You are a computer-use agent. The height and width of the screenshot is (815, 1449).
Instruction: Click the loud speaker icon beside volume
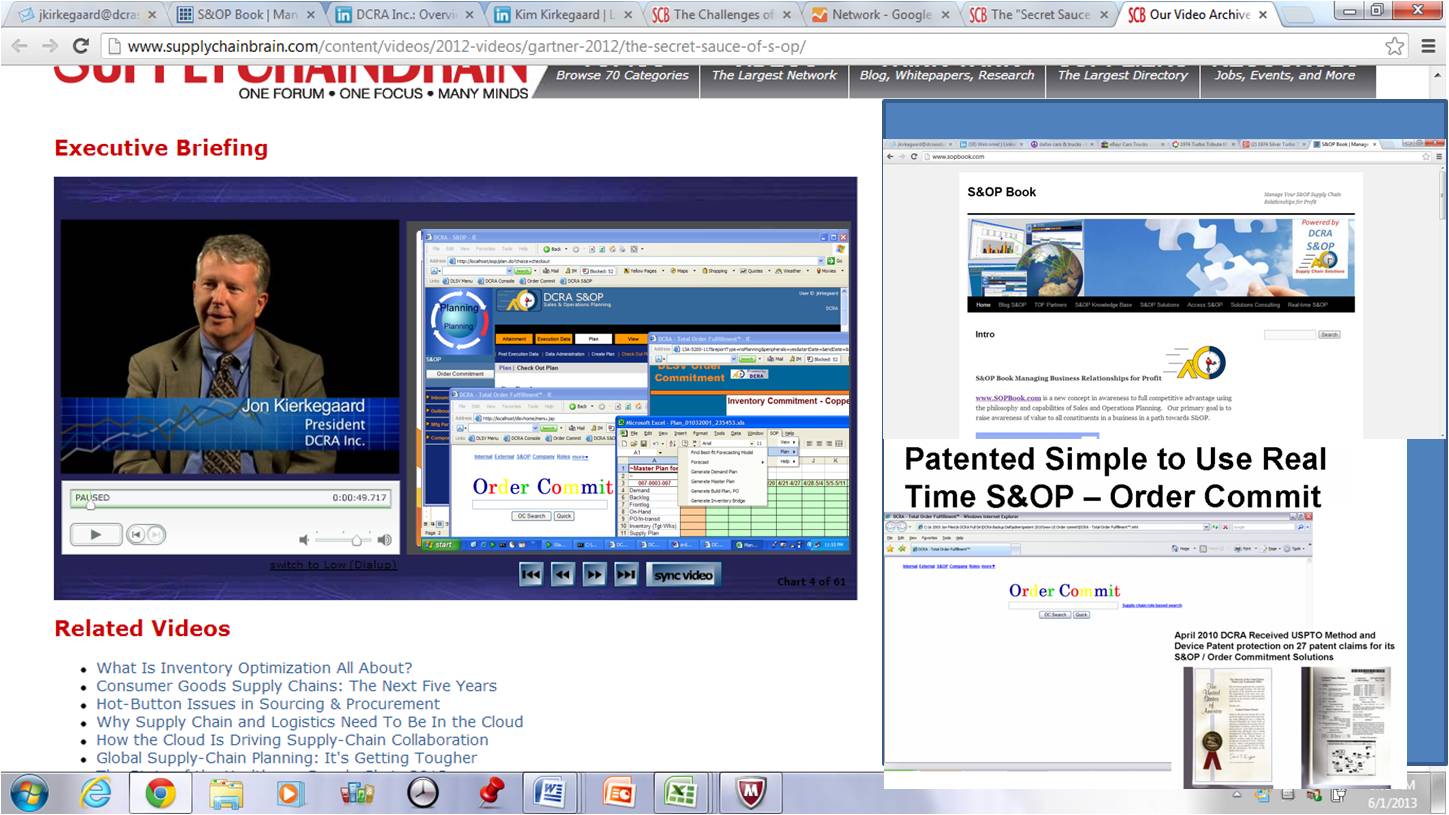pos(384,540)
